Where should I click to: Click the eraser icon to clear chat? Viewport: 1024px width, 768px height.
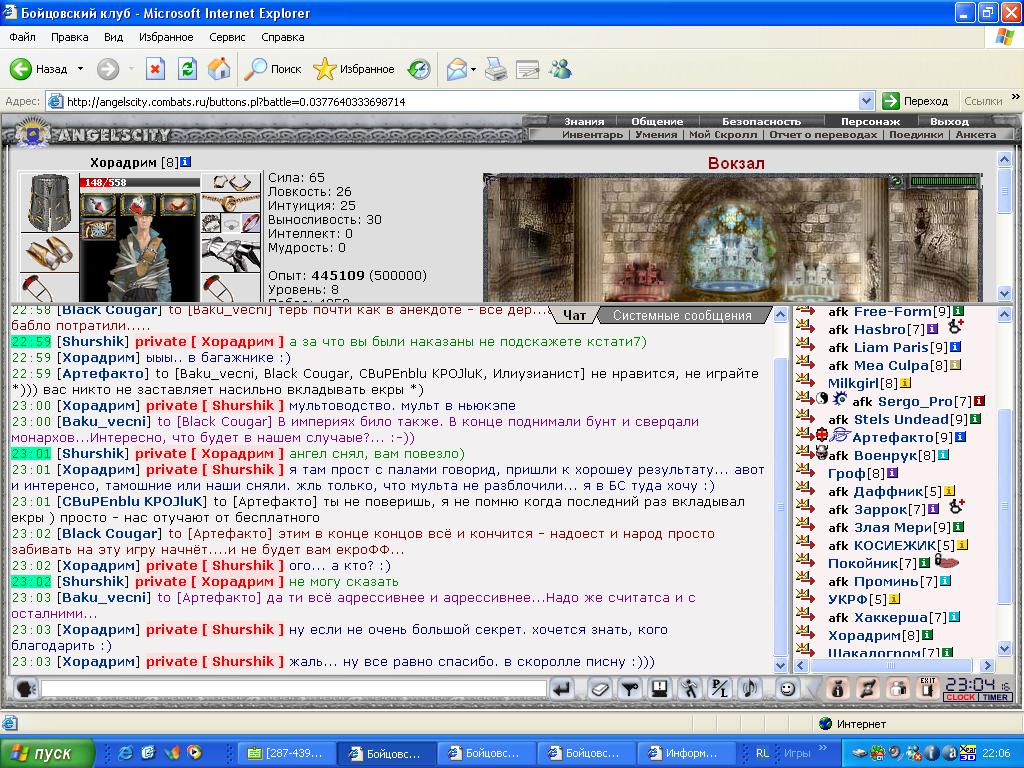(599, 688)
